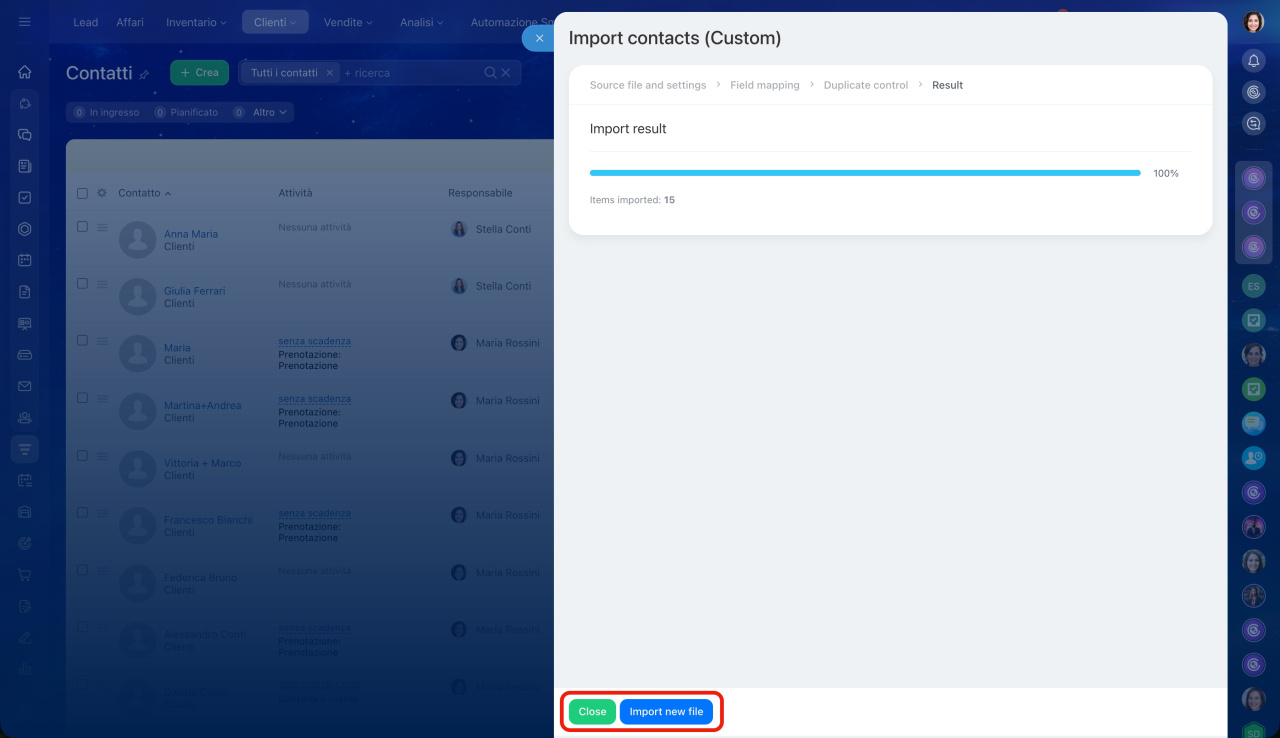Open the calendar icon in left sidebar

(x=25, y=260)
